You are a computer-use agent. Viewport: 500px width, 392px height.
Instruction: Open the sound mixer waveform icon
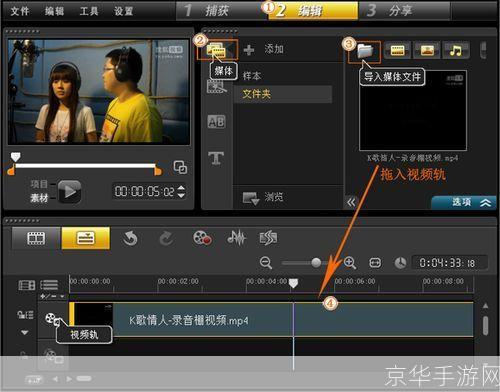(236, 238)
